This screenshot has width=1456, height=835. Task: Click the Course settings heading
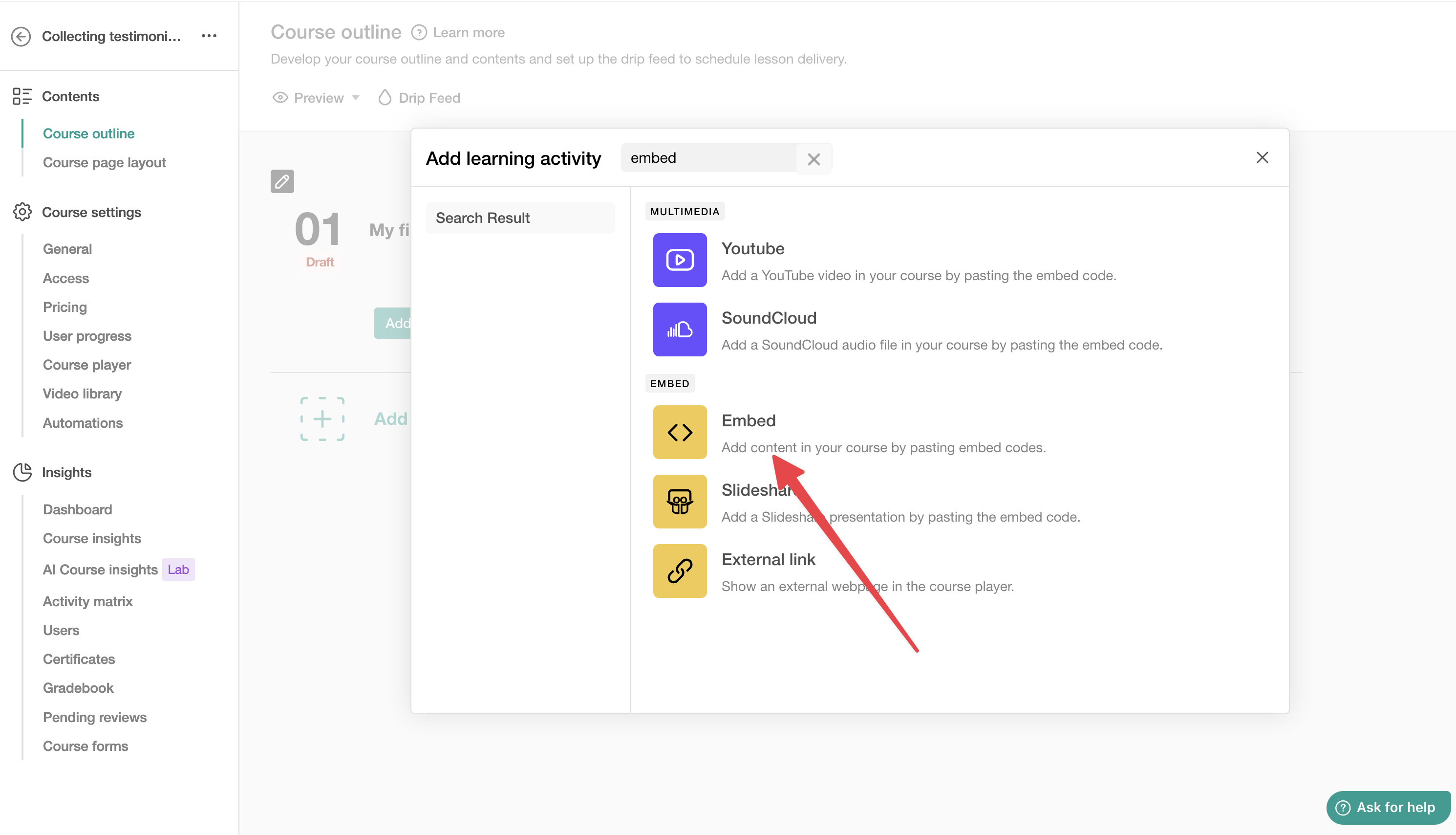click(x=92, y=212)
